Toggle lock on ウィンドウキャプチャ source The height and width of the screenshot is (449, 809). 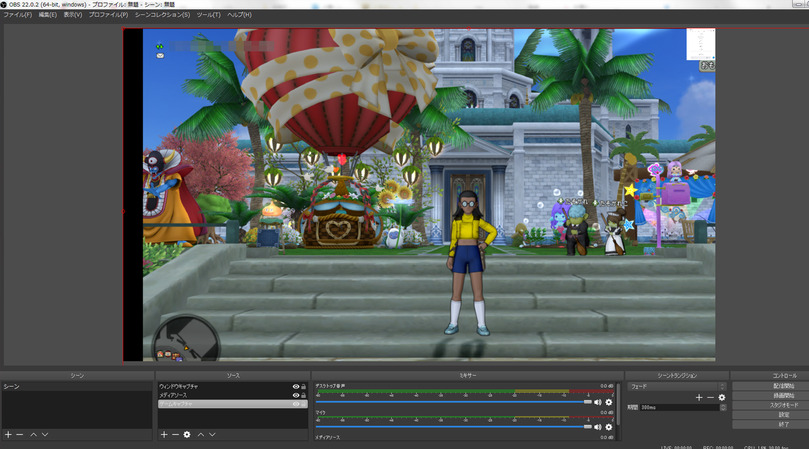pos(303,387)
